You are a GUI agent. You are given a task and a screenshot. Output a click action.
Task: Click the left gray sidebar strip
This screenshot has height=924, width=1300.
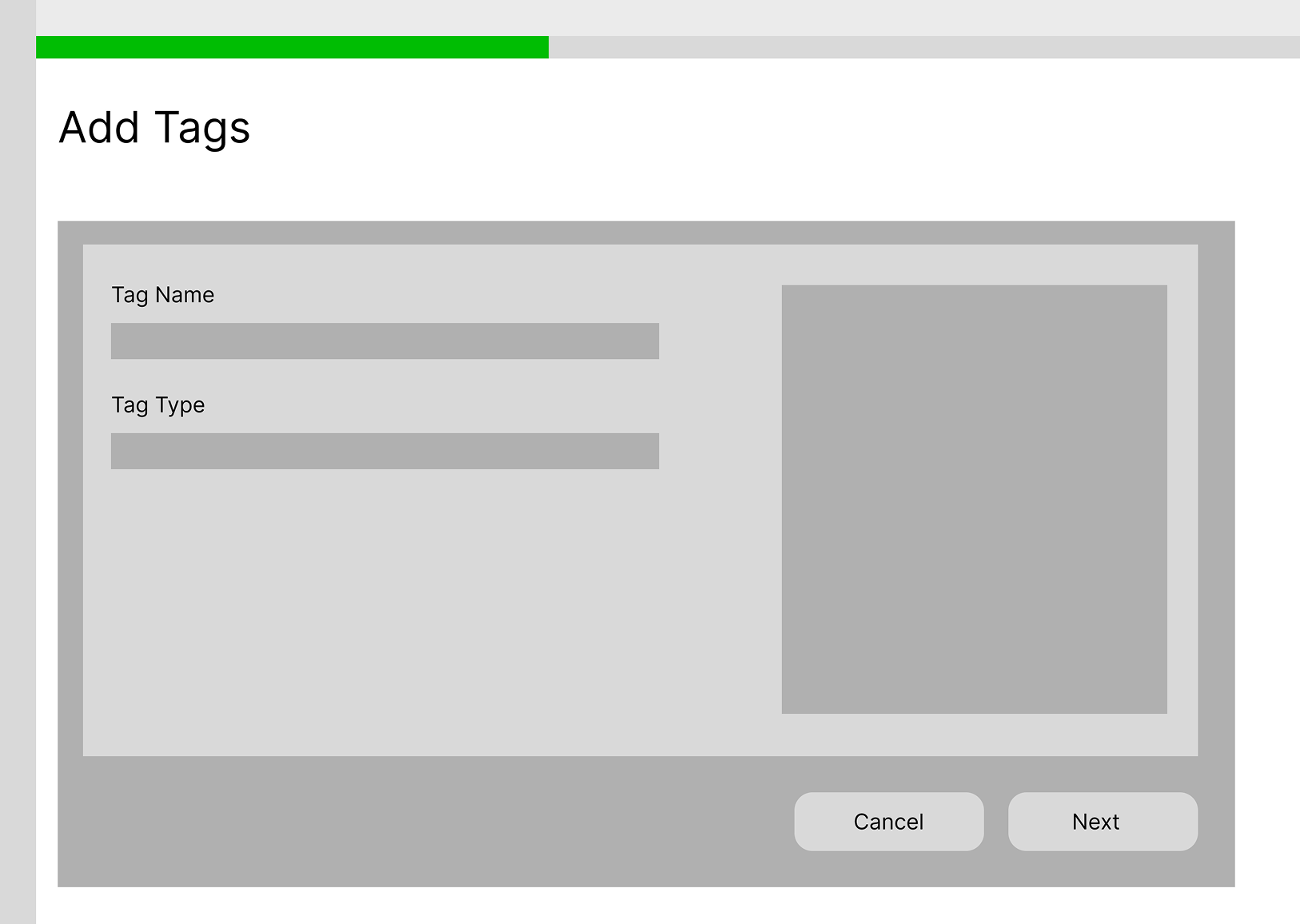pos(16,480)
